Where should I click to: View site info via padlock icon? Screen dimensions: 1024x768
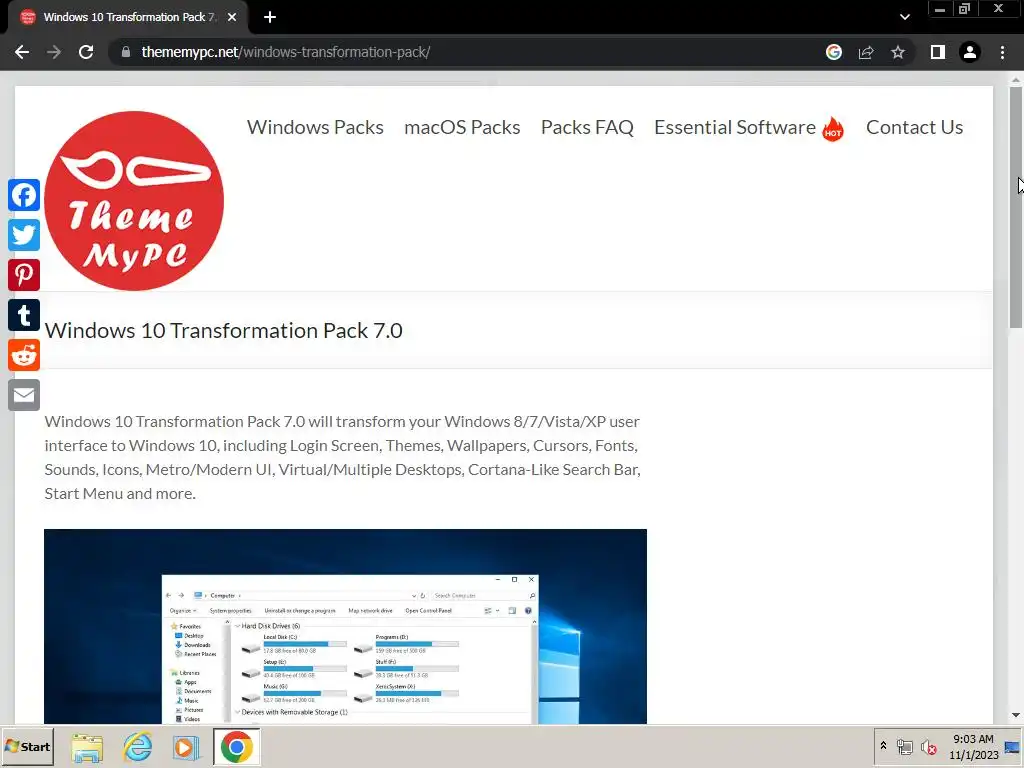tap(126, 52)
